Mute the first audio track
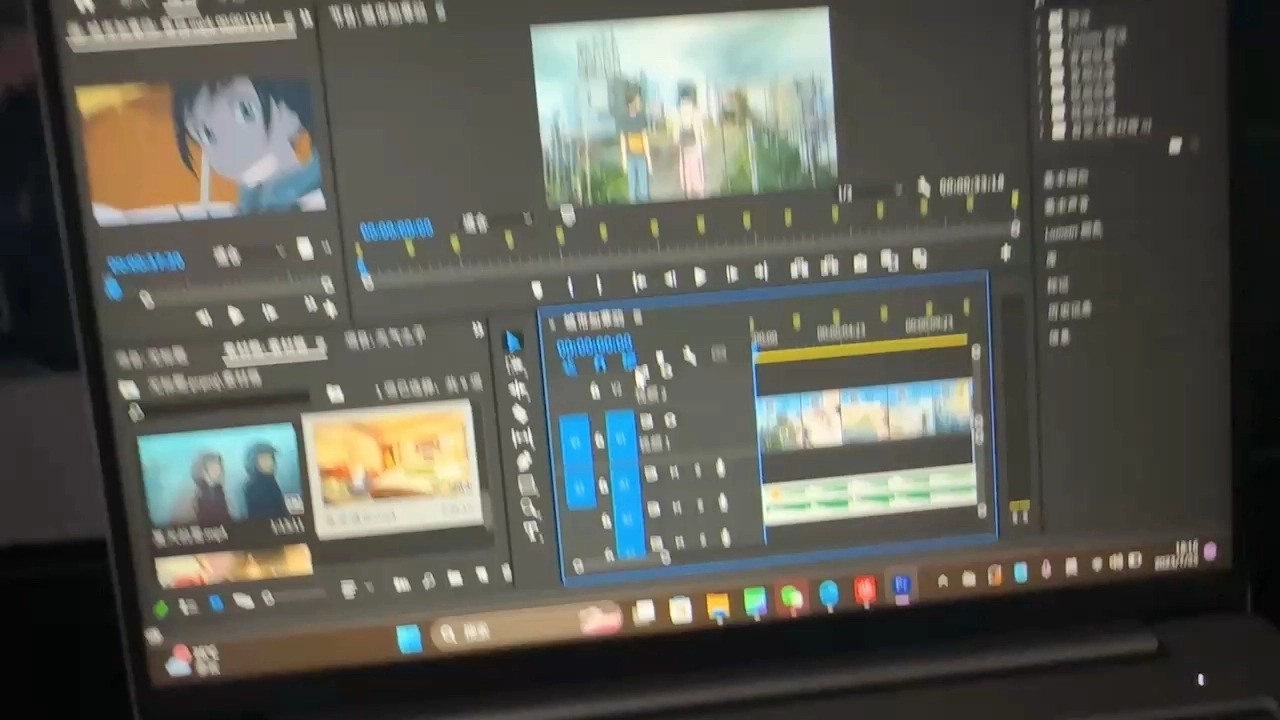Screen dimensions: 1280x720 [x=674, y=472]
